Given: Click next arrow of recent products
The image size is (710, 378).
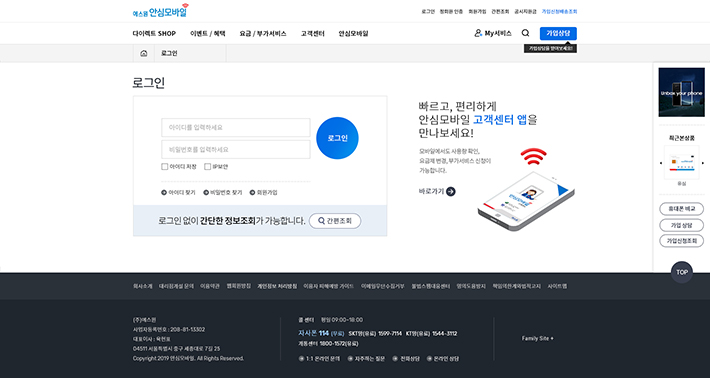Looking at the screenshot, I should point(703,163).
